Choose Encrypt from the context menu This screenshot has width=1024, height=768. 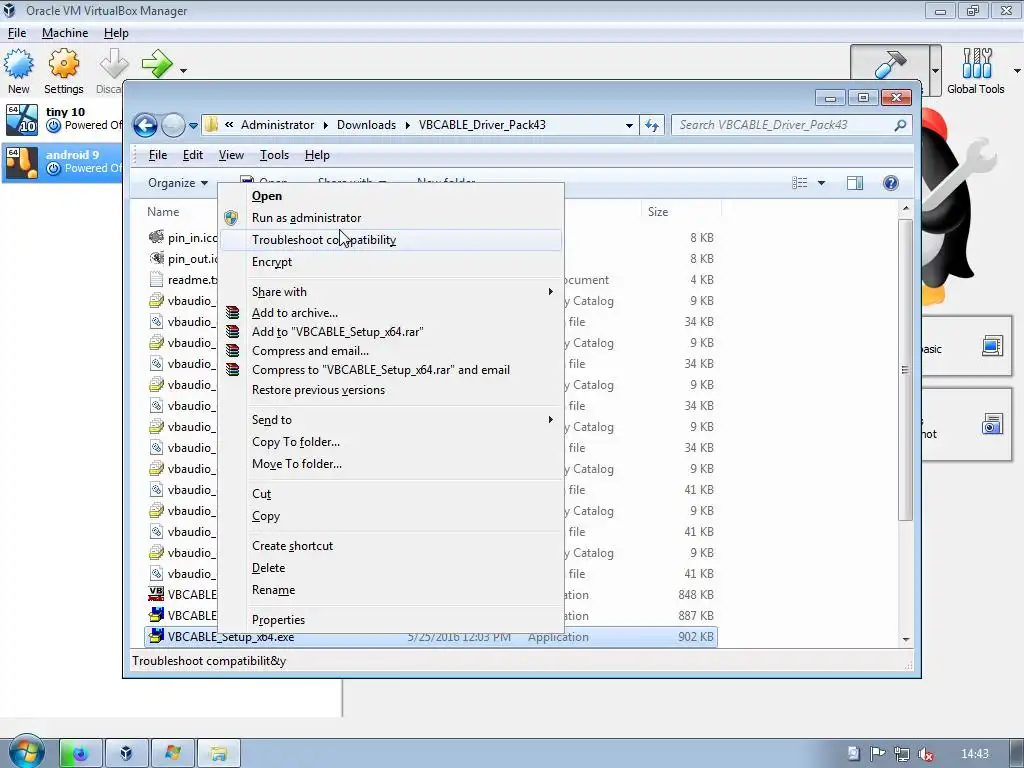tap(391, 262)
